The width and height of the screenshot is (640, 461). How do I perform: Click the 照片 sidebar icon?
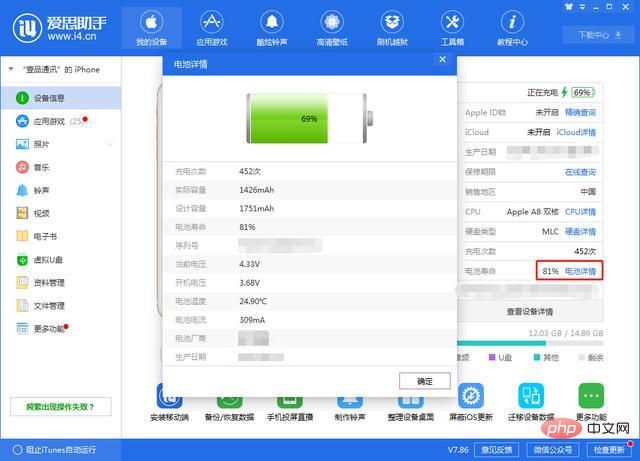point(22,144)
